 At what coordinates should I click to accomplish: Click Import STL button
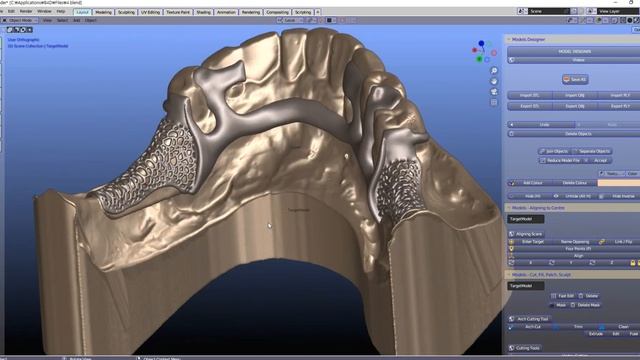(529, 95)
